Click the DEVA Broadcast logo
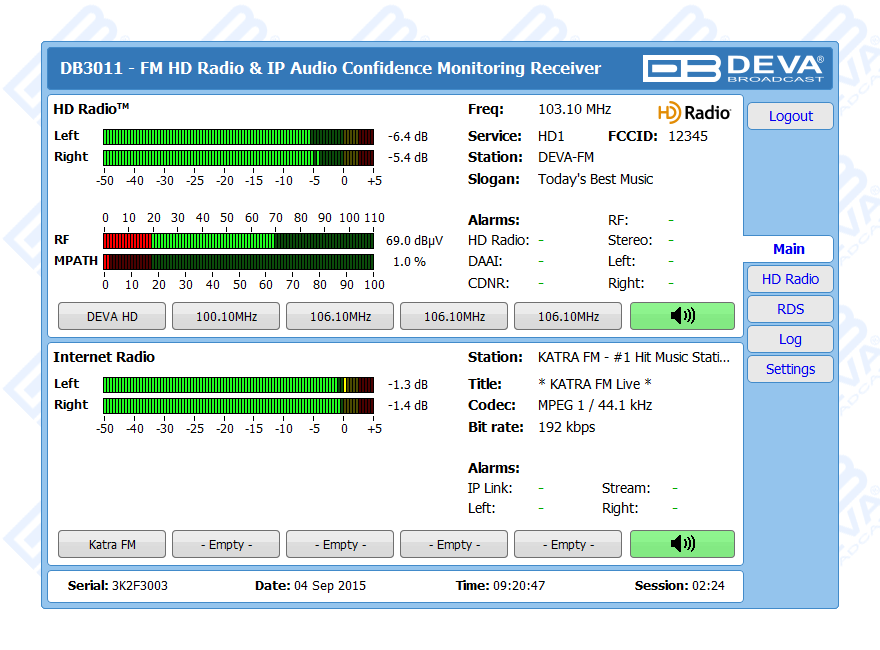The width and height of the screenshot is (880, 650). (734, 68)
